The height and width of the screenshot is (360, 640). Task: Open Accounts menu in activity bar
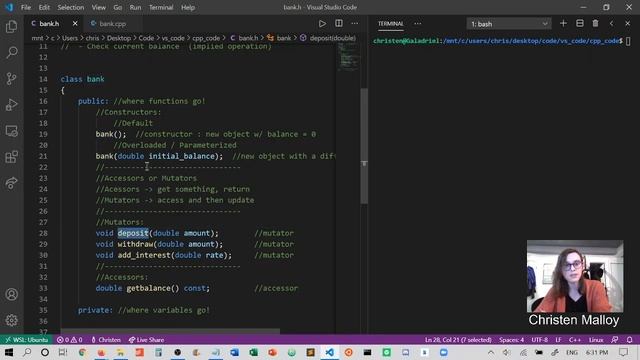(11, 294)
